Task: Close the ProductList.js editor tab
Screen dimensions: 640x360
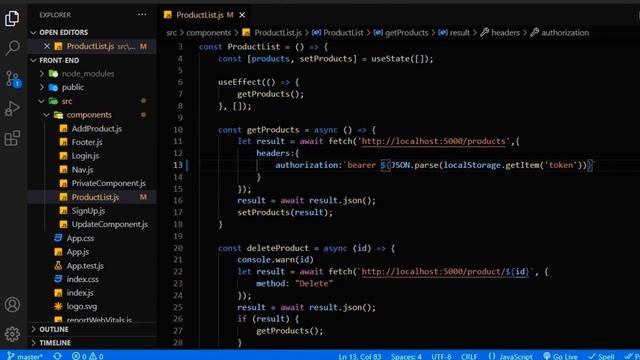Action: [242, 15]
